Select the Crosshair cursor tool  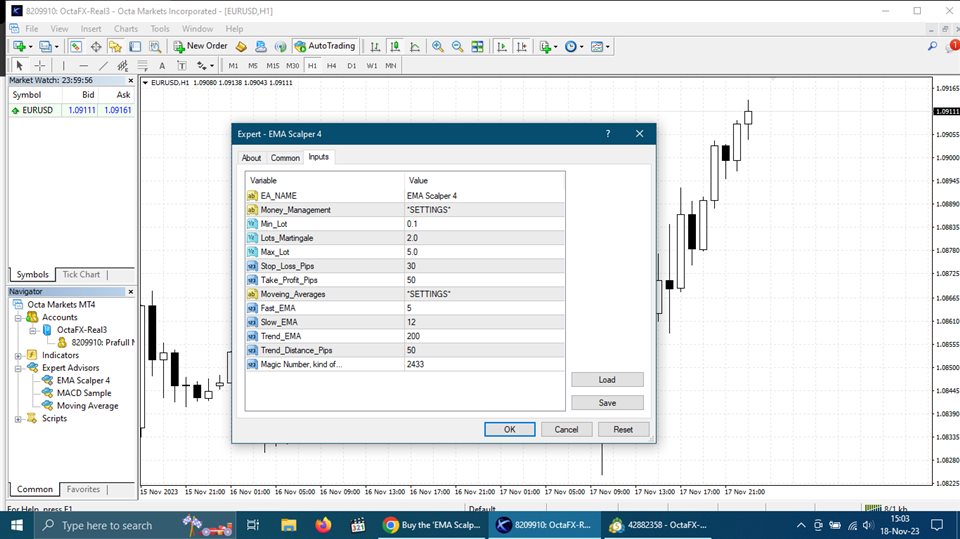[39, 65]
